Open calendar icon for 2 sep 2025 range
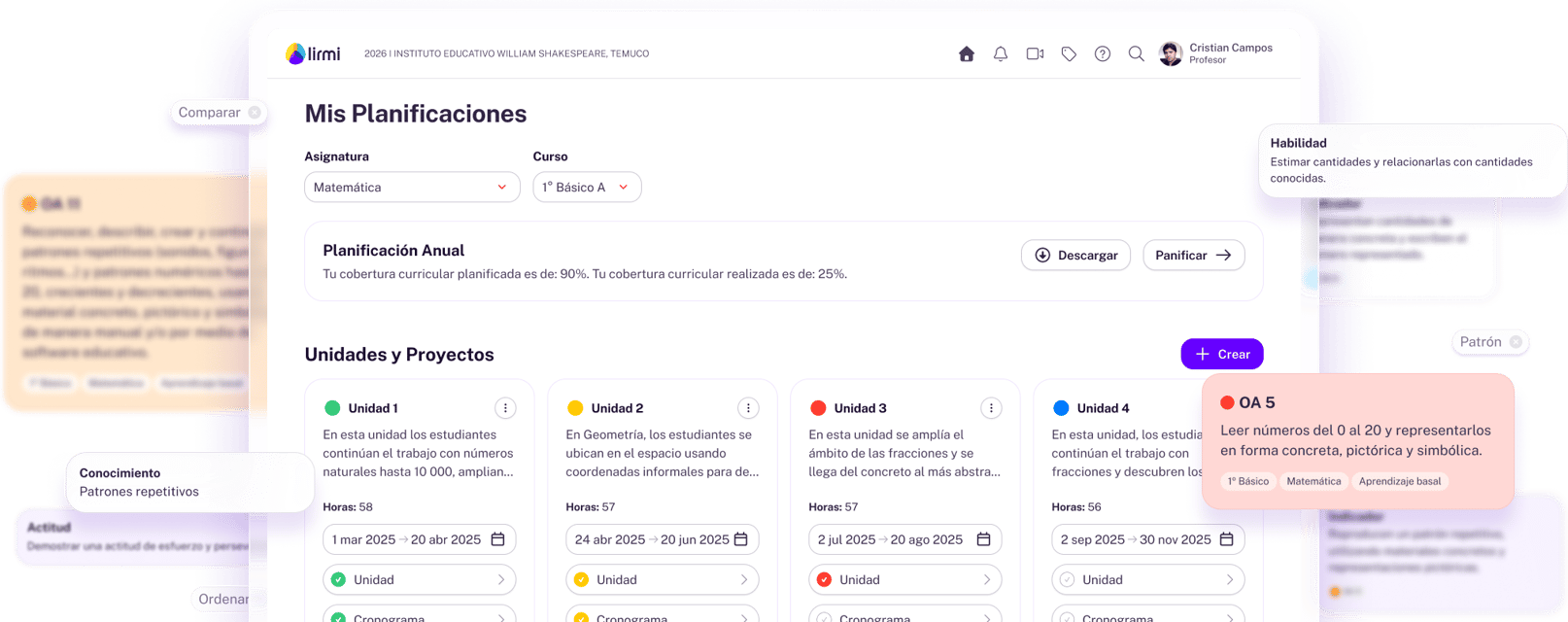 tap(1226, 539)
